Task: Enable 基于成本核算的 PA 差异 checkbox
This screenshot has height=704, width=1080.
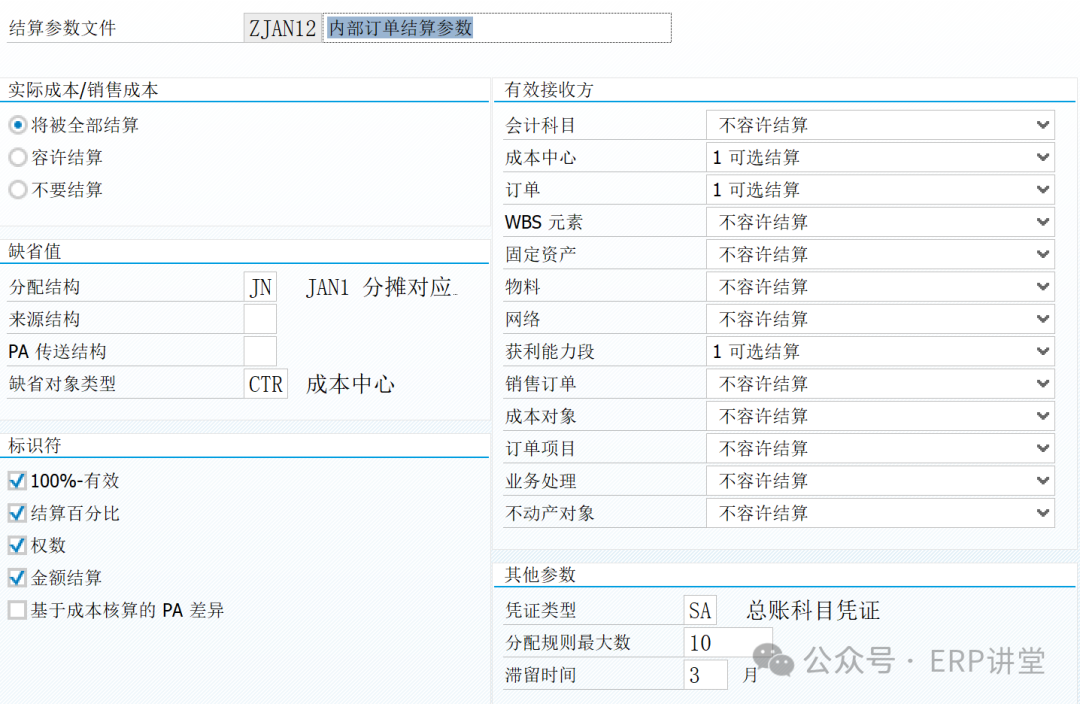Action: click(17, 609)
